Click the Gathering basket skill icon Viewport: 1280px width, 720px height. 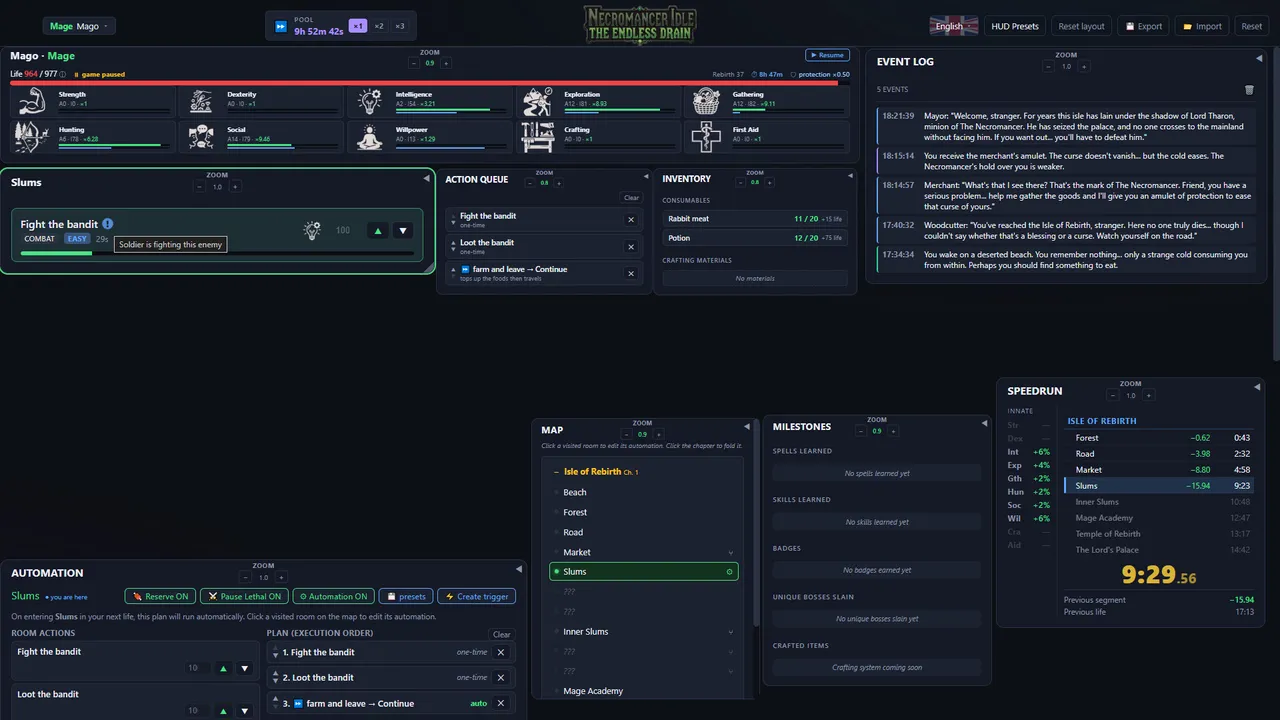coord(707,102)
